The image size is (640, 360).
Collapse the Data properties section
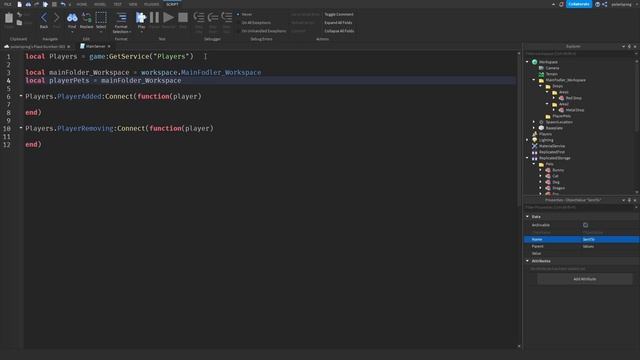(527, 216)
